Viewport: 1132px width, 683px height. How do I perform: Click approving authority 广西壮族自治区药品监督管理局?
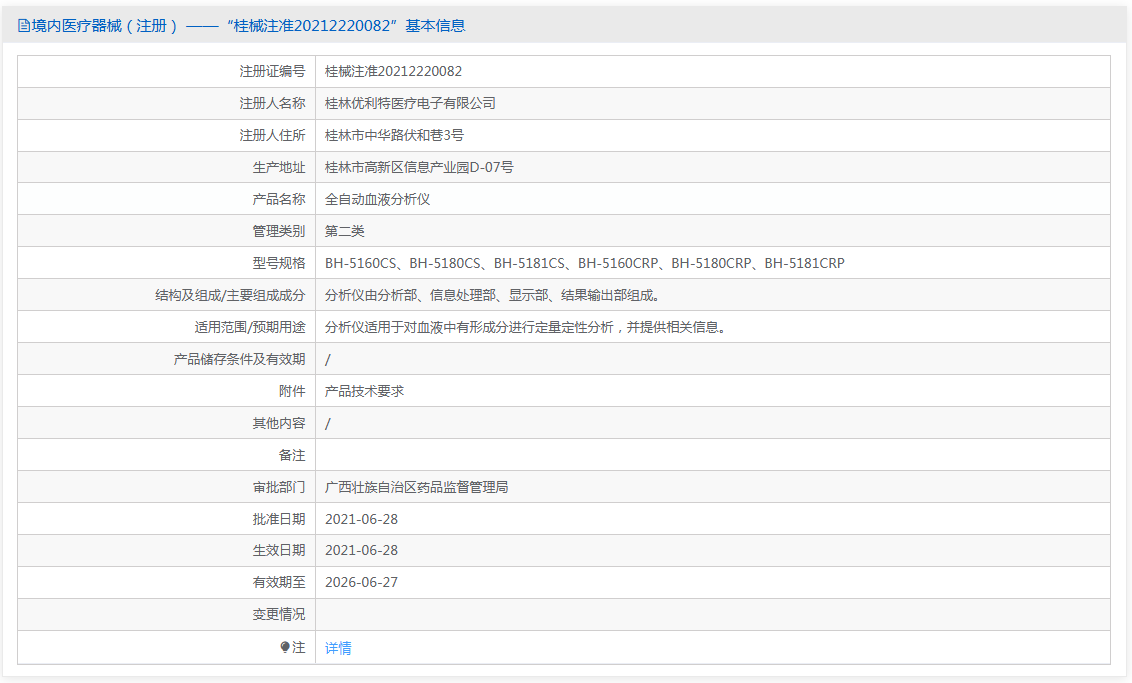pyautogui.click(x=417, y=487)
